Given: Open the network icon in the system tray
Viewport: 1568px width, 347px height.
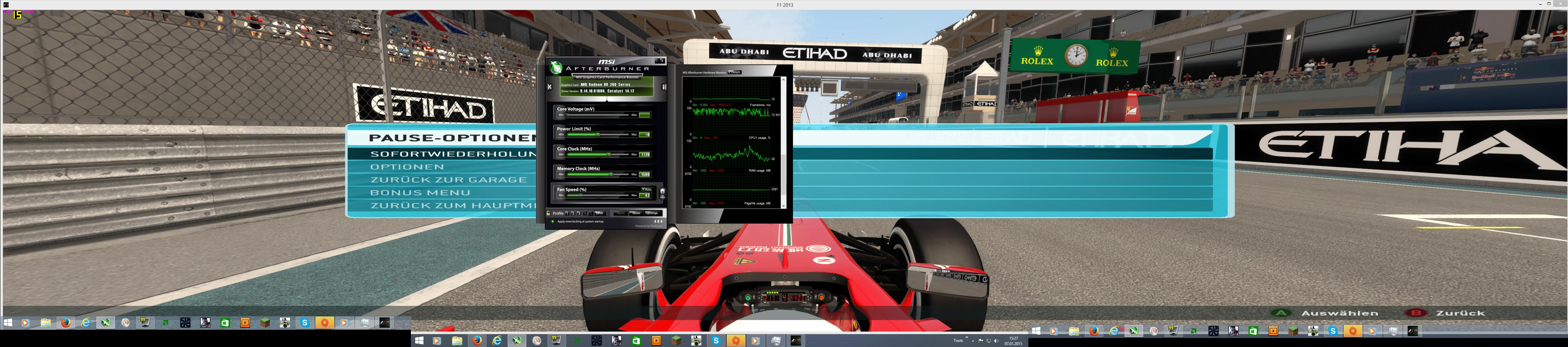Looking at the screenshot, I should [x=989, y=341].
